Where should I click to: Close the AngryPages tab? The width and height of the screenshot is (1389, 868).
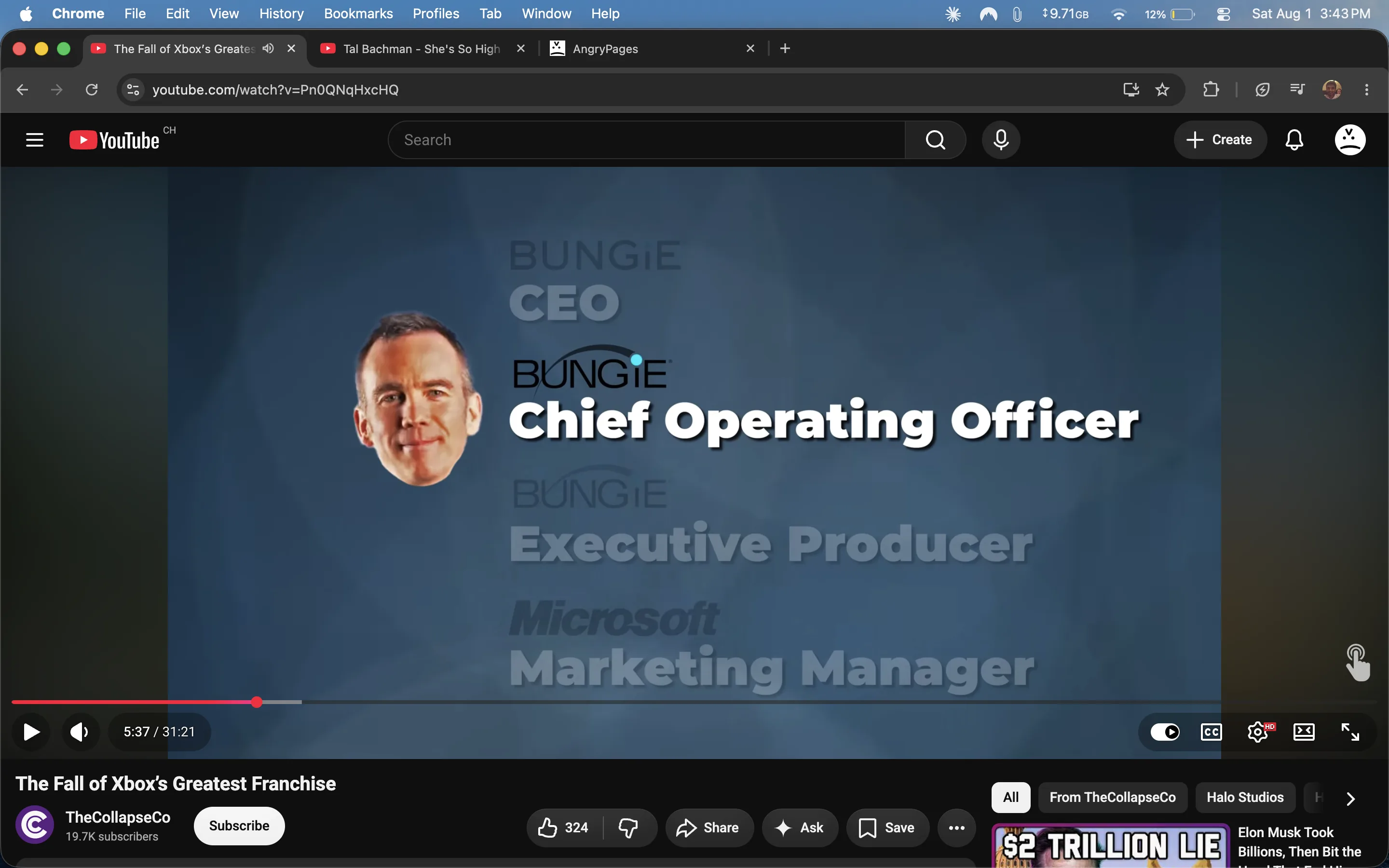pos(750,48)
